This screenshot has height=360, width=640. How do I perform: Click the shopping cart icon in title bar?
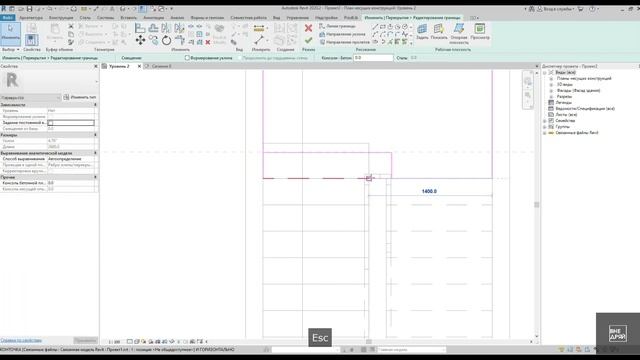point(580,9)
